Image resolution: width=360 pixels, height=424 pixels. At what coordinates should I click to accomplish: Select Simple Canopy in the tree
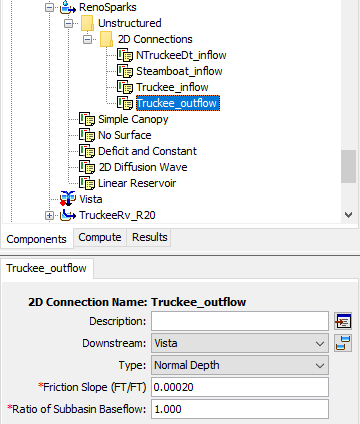click(x=133, y=119)
